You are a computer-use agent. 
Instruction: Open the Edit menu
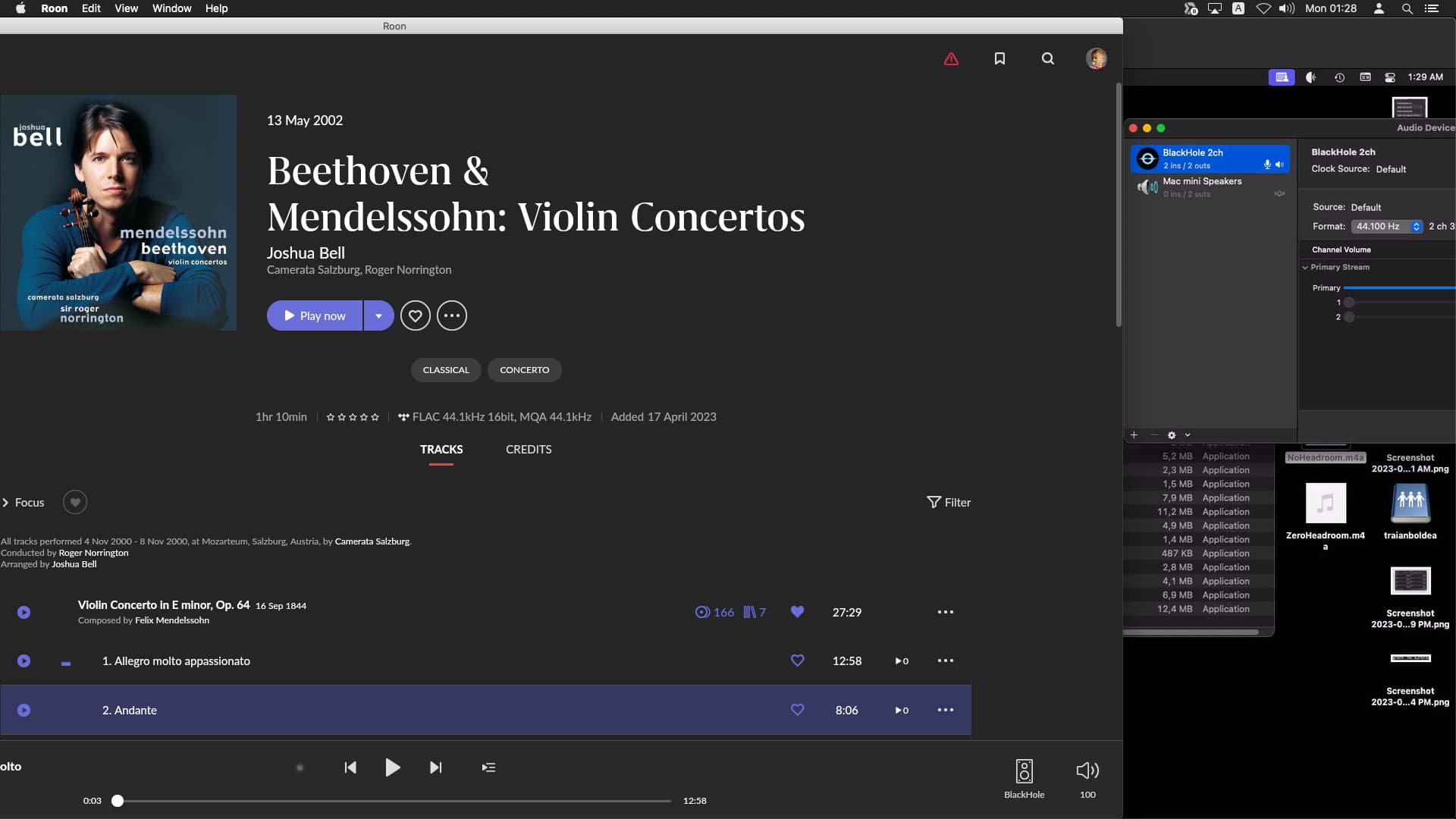(91, 8)
